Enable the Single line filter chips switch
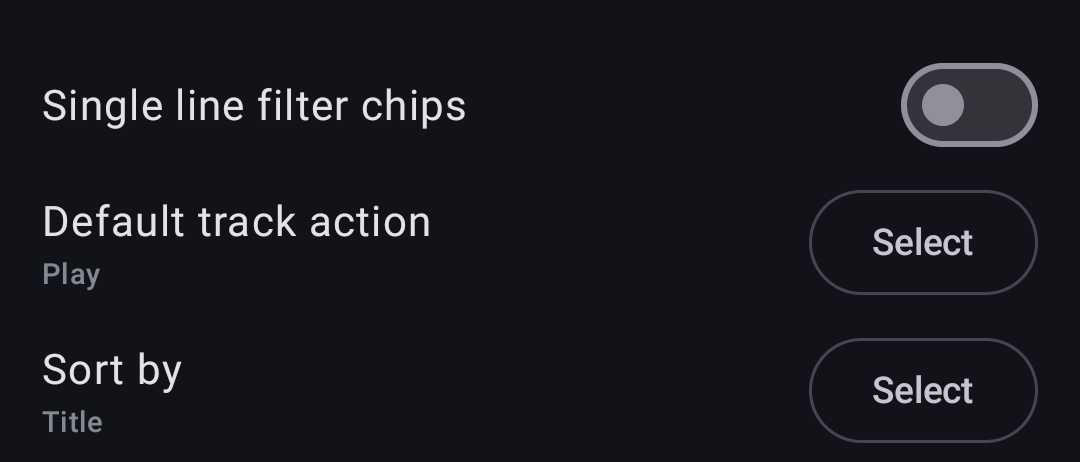The height and width of the screenshot is (462, 1080). [x=969, y=105]
